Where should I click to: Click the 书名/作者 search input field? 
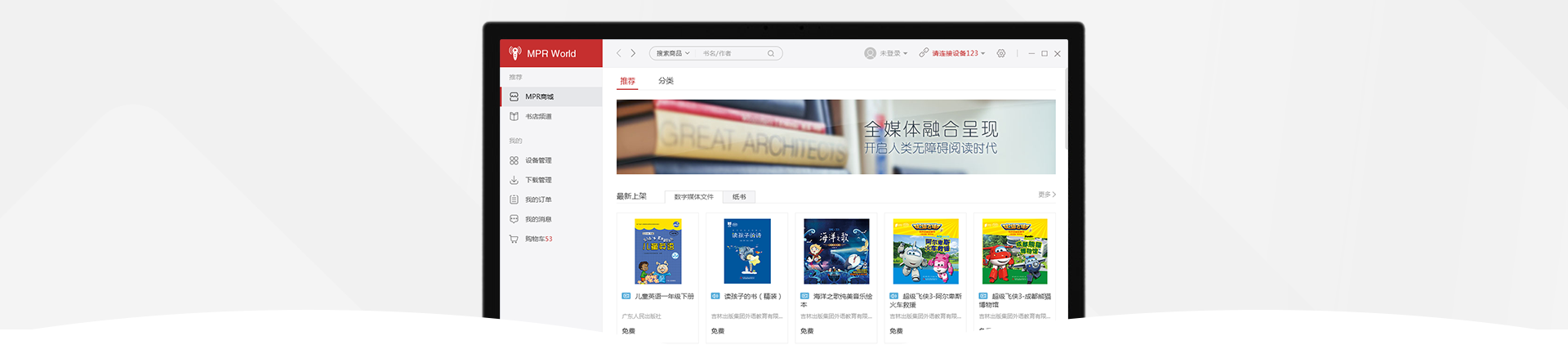click(731, 53)
